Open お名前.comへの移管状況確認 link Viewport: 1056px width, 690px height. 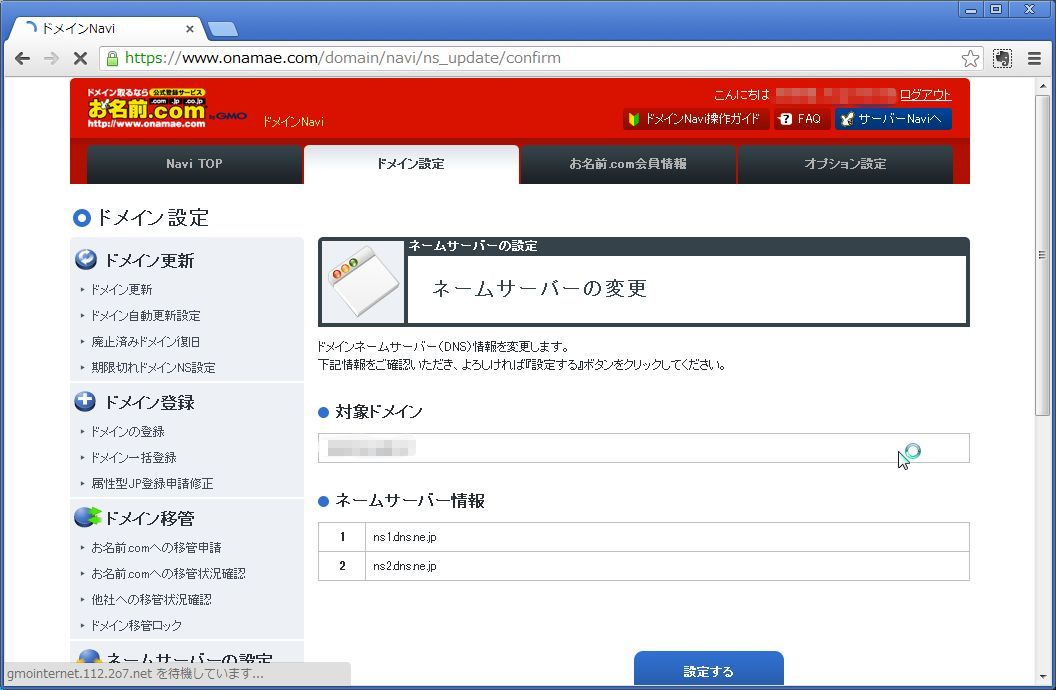pos(168,574)
